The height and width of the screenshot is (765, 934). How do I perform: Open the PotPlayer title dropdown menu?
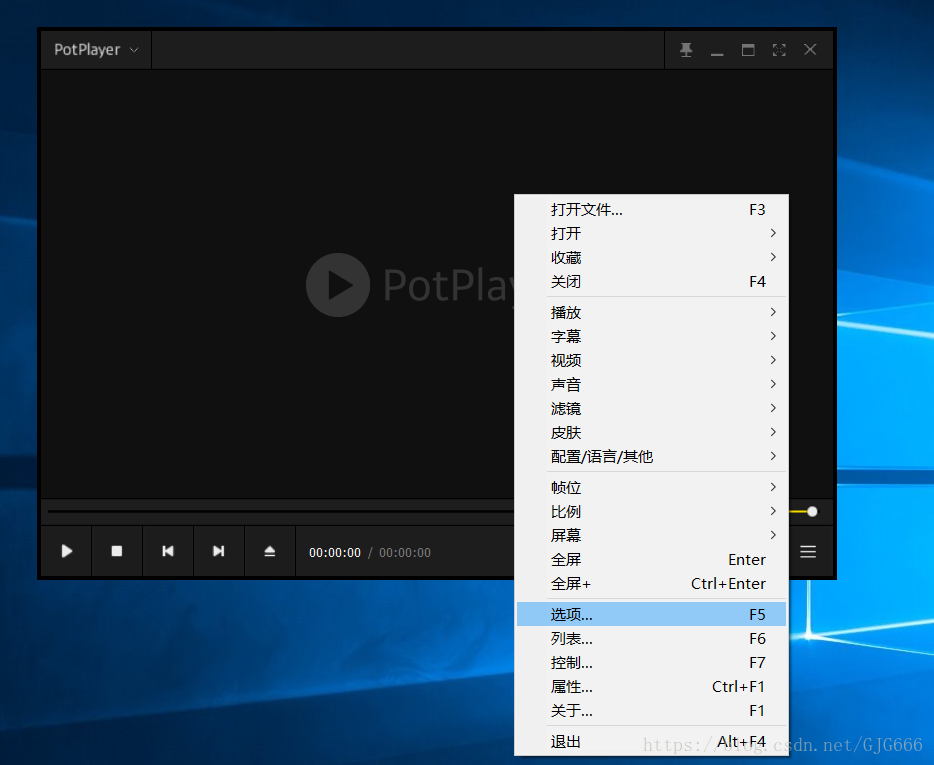coord(96,49)
